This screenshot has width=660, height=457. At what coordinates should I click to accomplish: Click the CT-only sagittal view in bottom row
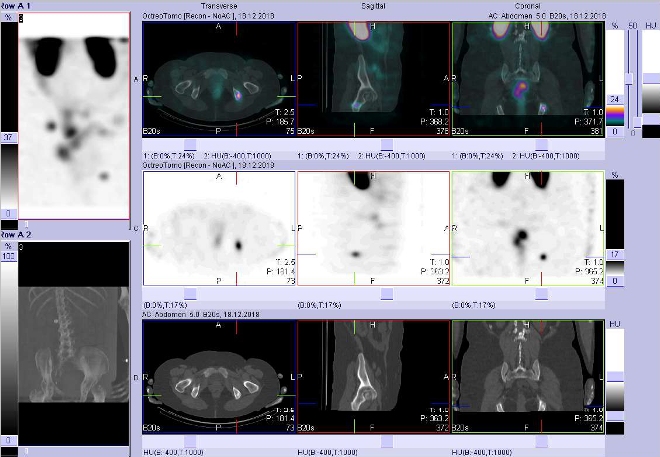tap(374, 381)
